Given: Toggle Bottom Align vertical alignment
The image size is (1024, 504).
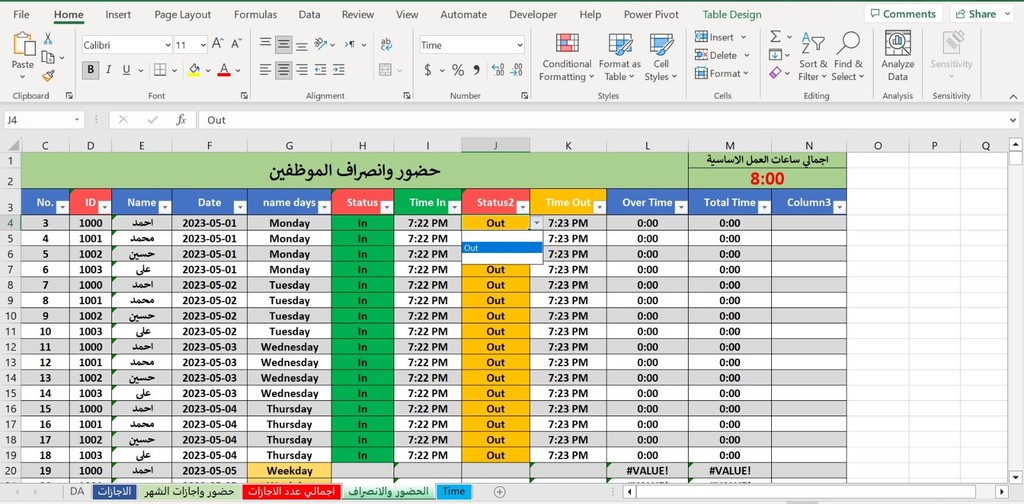Looking at the screenshot, I should pyautogui.click(x=302, y=44).
